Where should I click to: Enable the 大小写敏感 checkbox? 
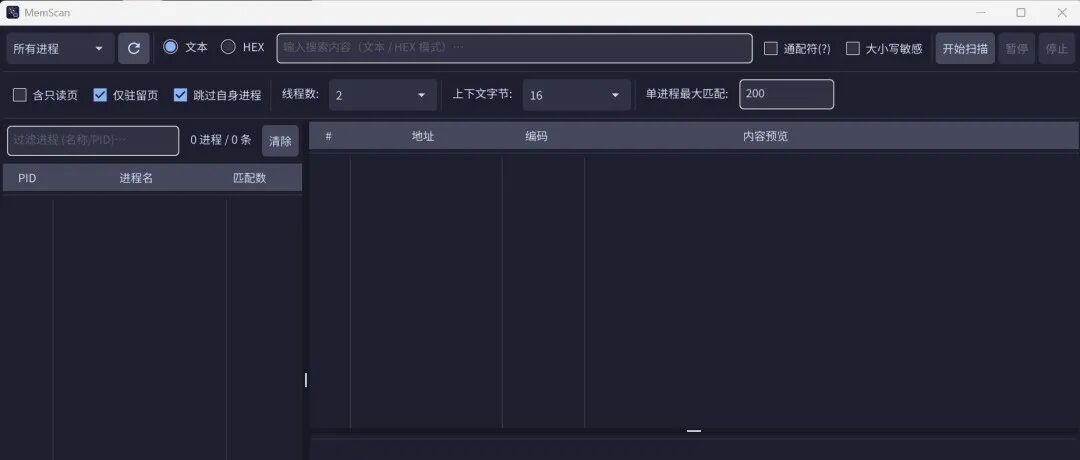pyautogui.click(x=853, y=49)
